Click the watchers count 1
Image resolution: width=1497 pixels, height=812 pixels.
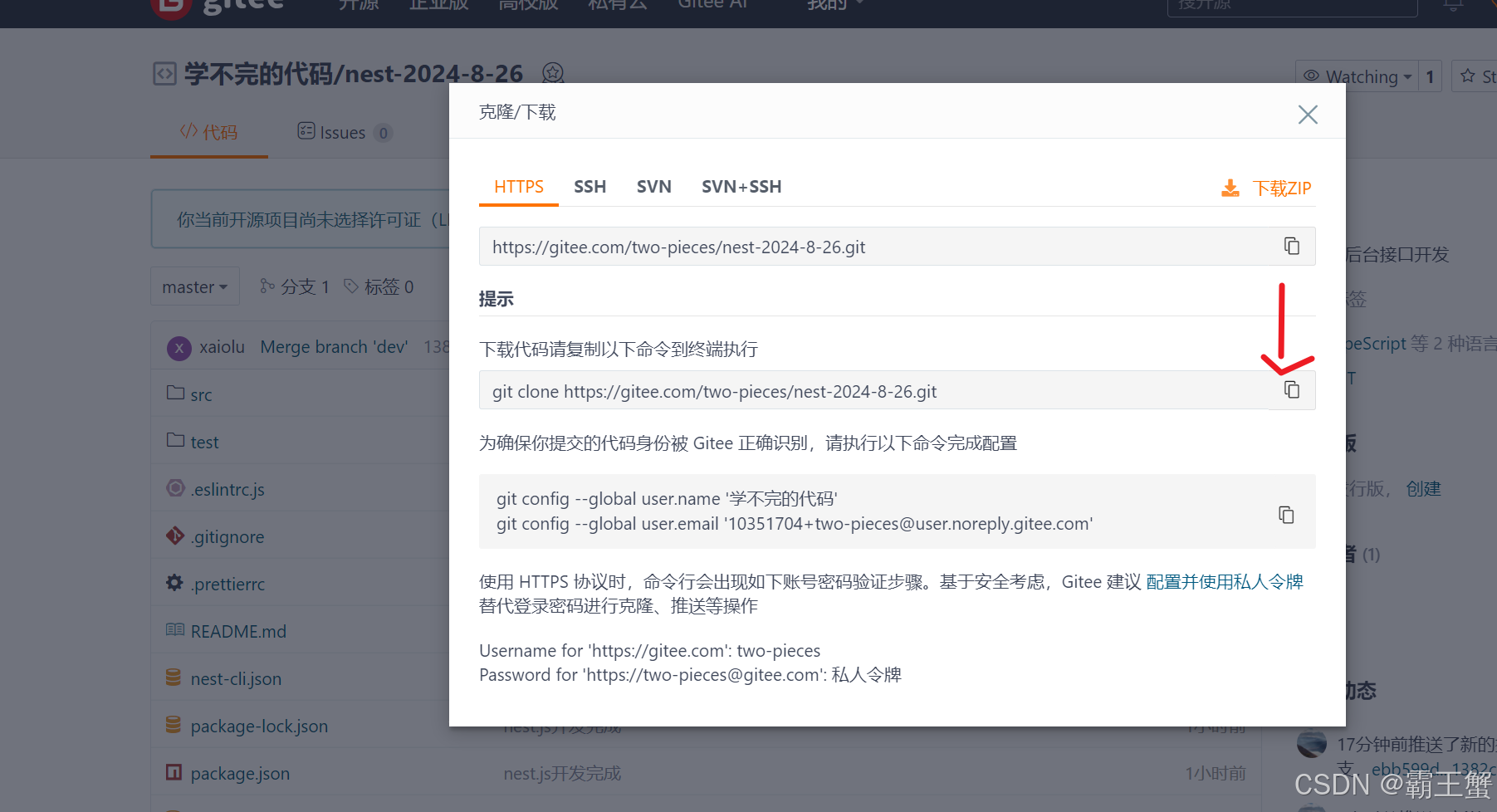(x=1430, y=76)
